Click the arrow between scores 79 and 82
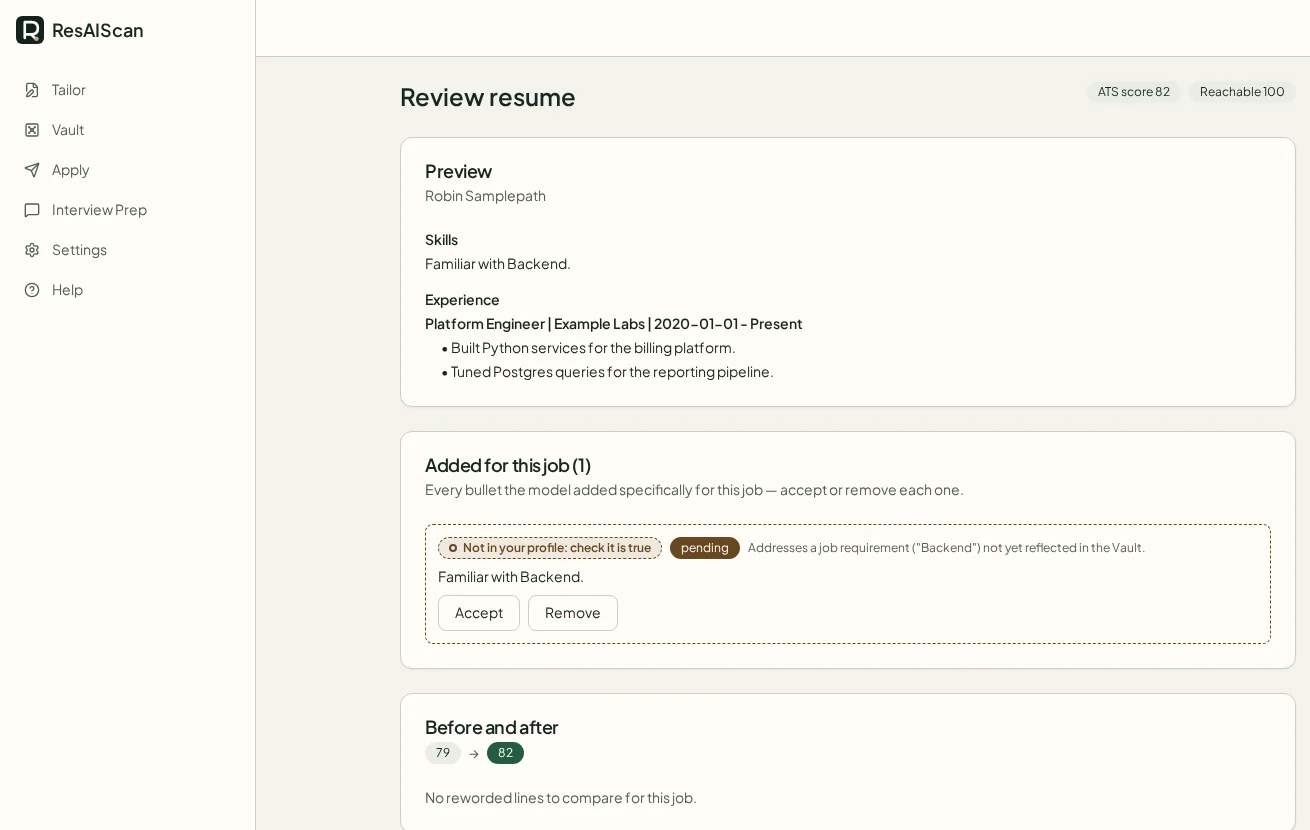The image size is (1310, 830). point(474,754)
